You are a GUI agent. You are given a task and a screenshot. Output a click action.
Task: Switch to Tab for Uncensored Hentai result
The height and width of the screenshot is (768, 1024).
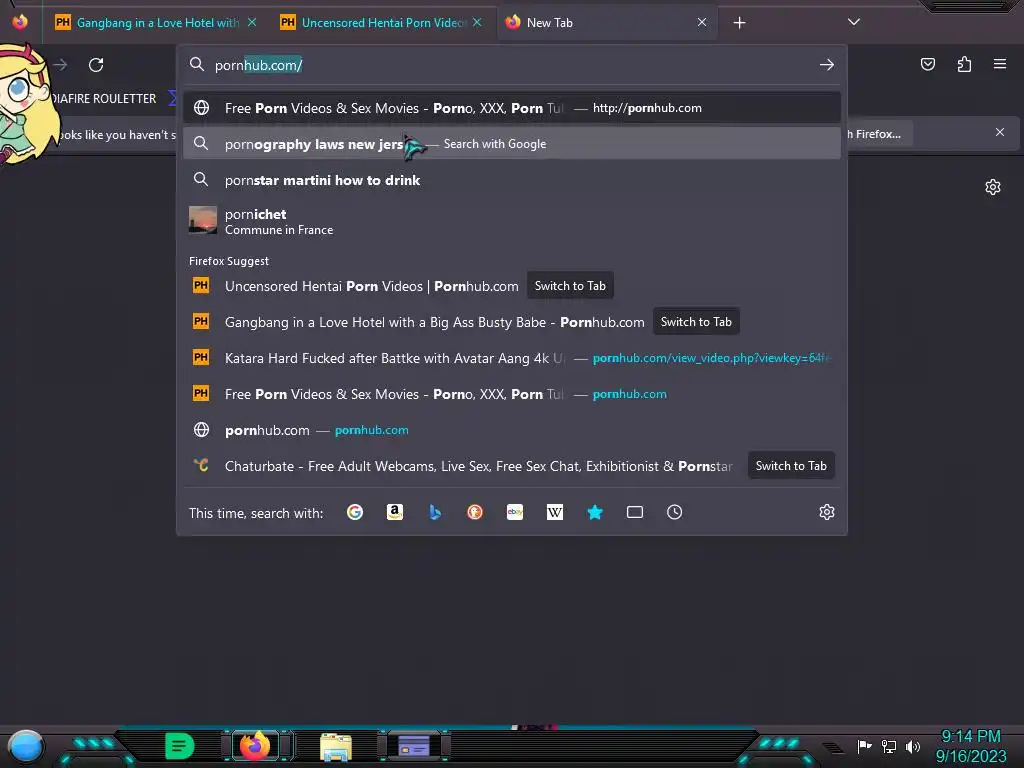570,285
